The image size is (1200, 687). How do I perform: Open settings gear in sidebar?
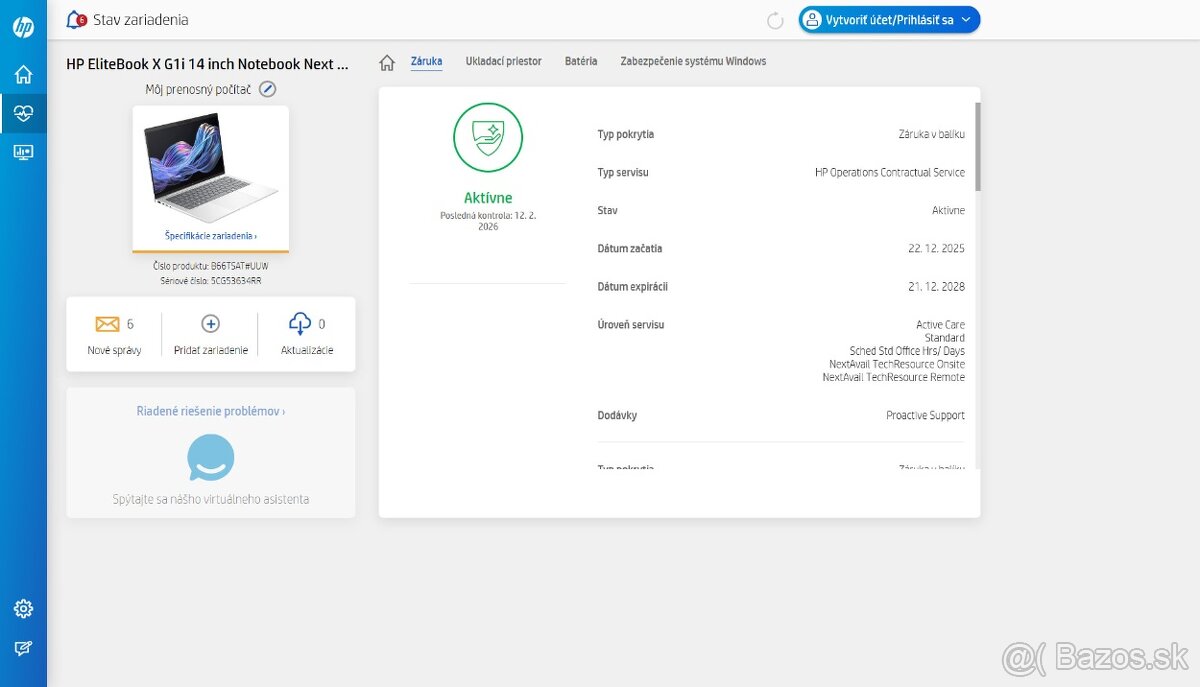[x=23, y=609]
